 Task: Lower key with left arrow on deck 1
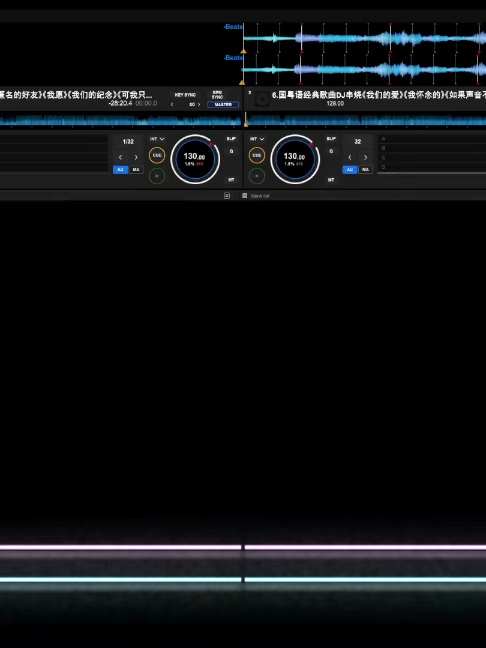(x=172, y=105)
